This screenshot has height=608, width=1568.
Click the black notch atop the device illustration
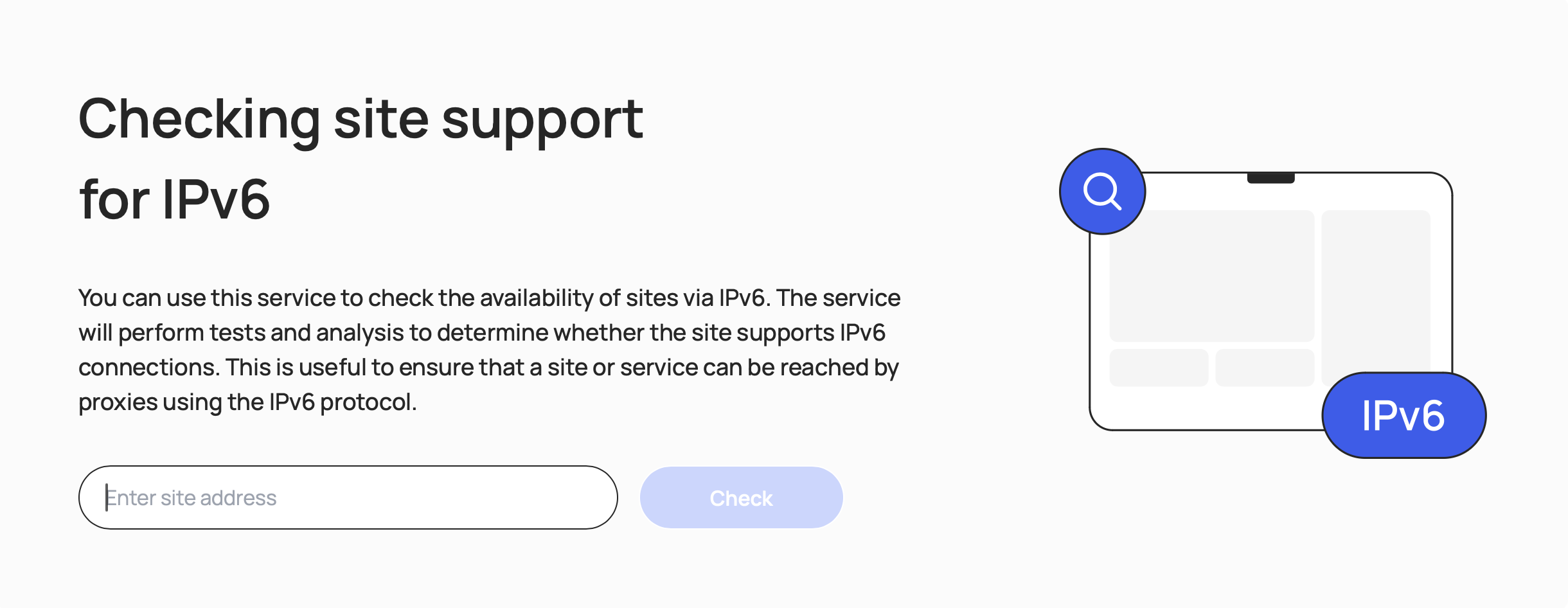point(1270,178)
